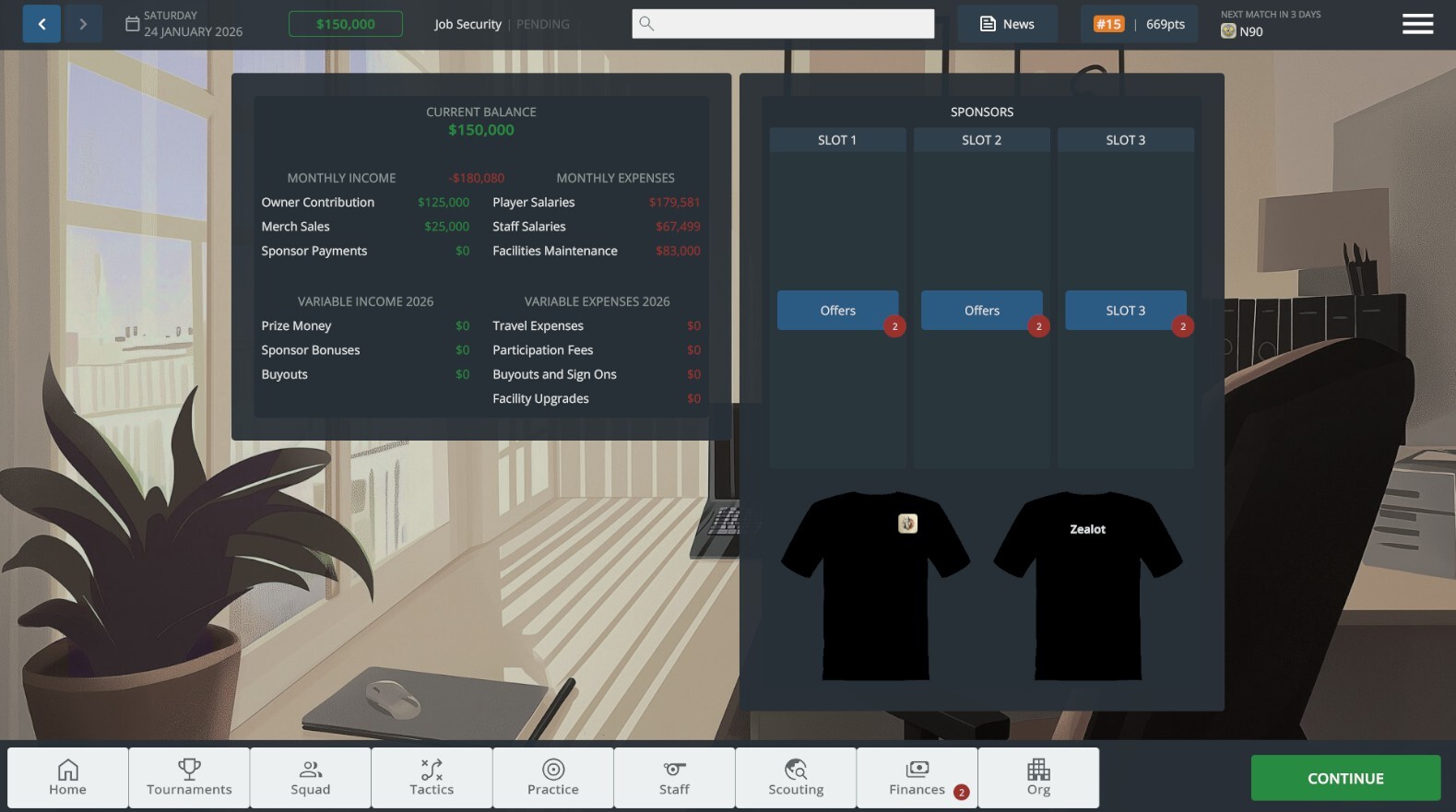Select the Zealot t-shirt thumbnail
Viewport: 1456px width, 812px height.
click(x=1087, y=586)
